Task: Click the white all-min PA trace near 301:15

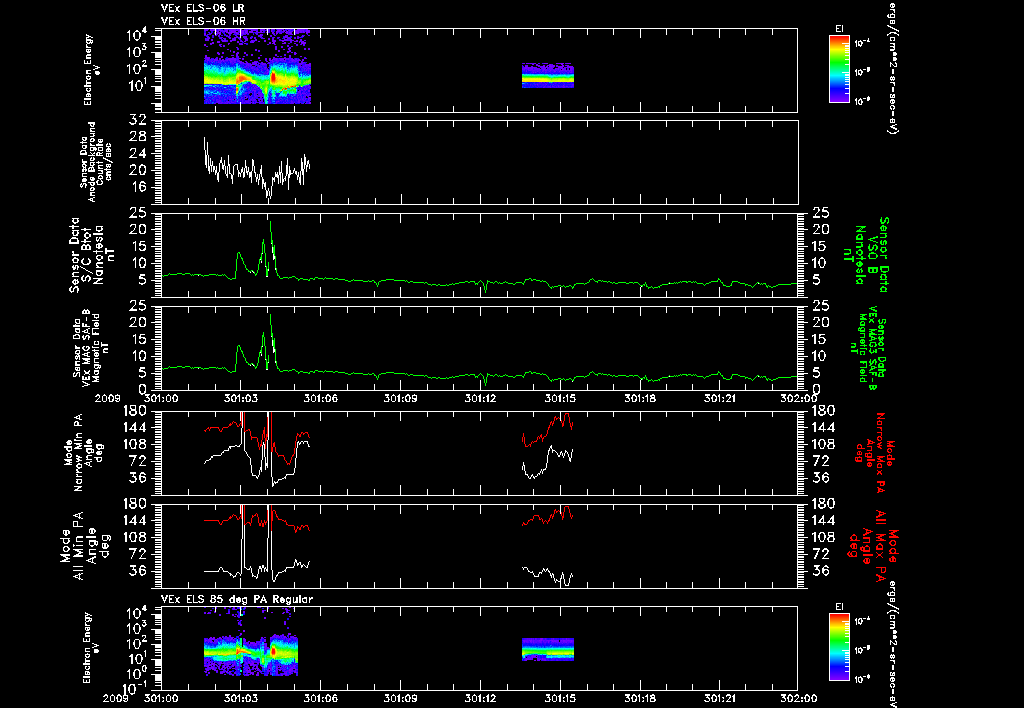Action: 547,574
